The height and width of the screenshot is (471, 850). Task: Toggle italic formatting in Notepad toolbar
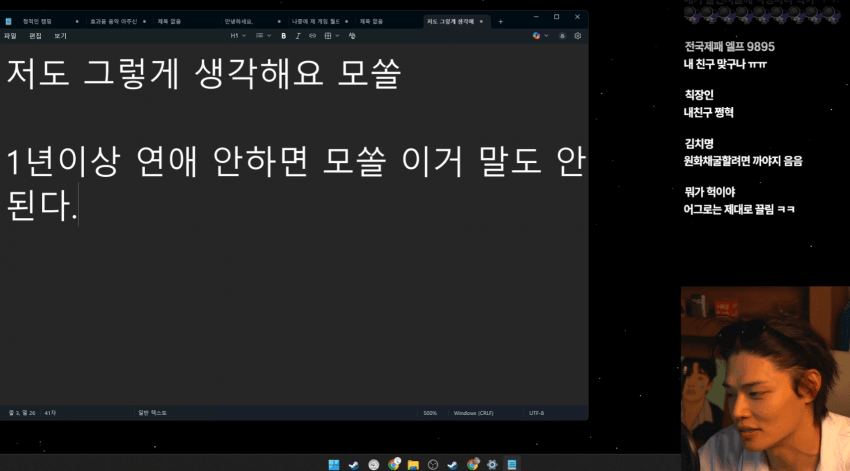click(298, 35)
